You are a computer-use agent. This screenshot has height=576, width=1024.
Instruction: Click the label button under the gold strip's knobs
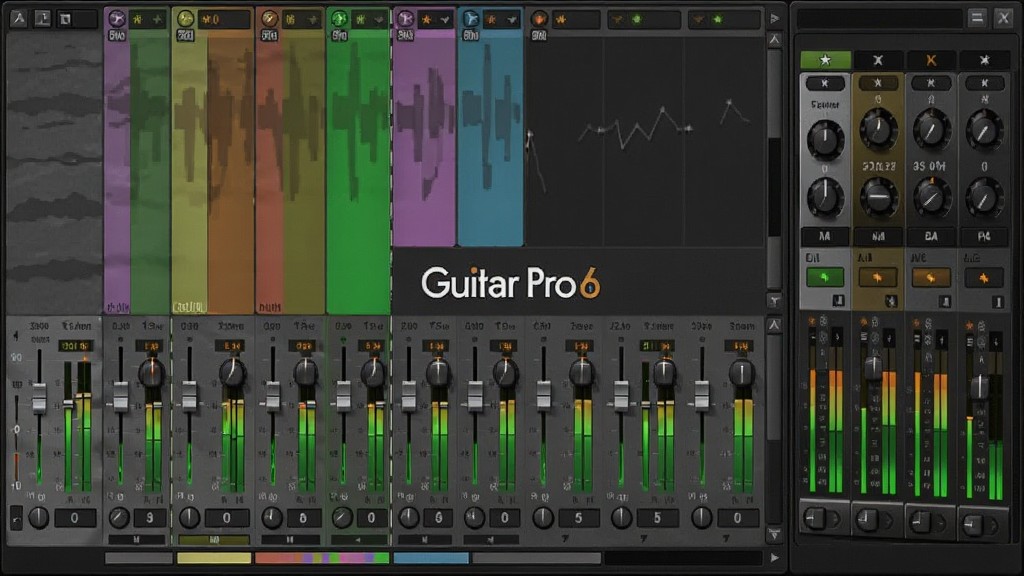point(878,236)
